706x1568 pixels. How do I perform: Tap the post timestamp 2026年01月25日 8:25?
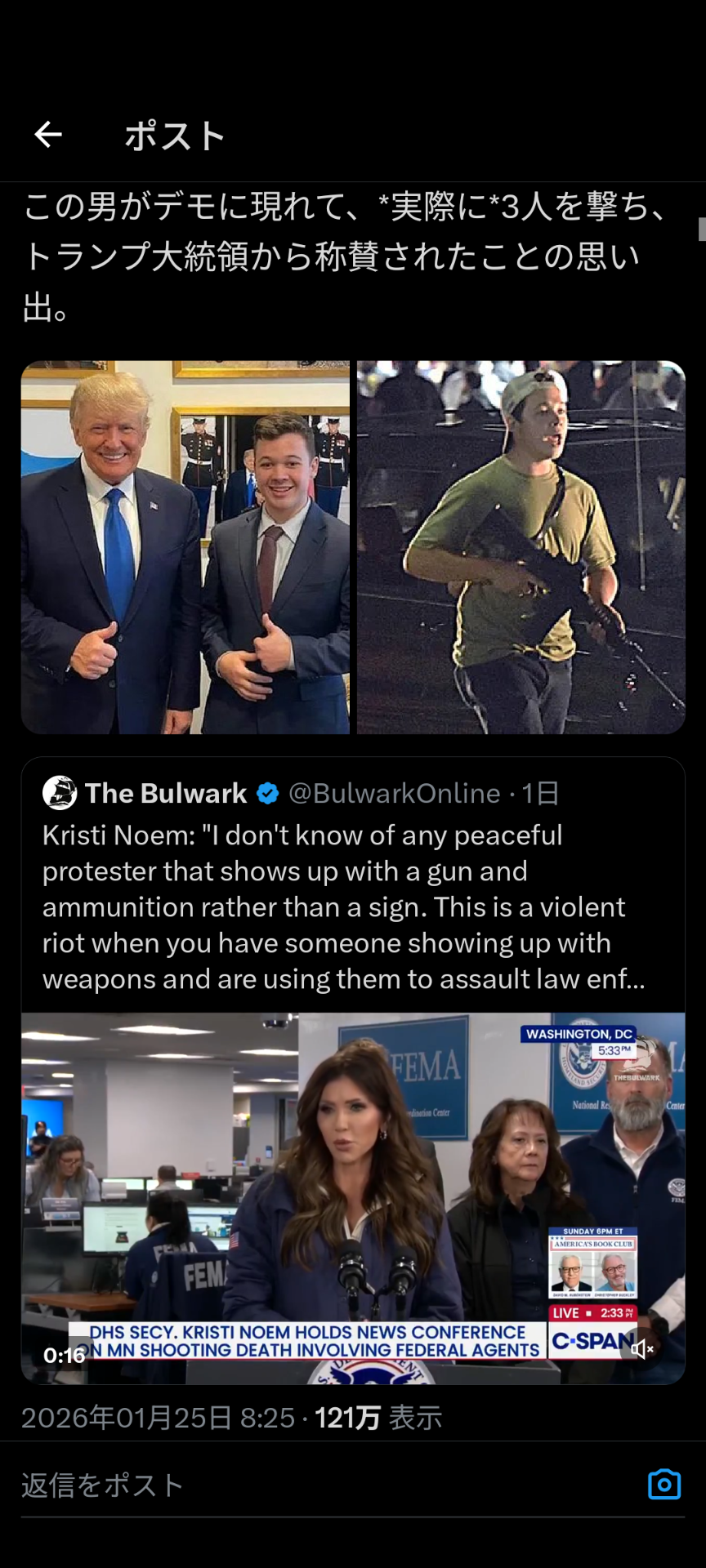[158, 1418]
